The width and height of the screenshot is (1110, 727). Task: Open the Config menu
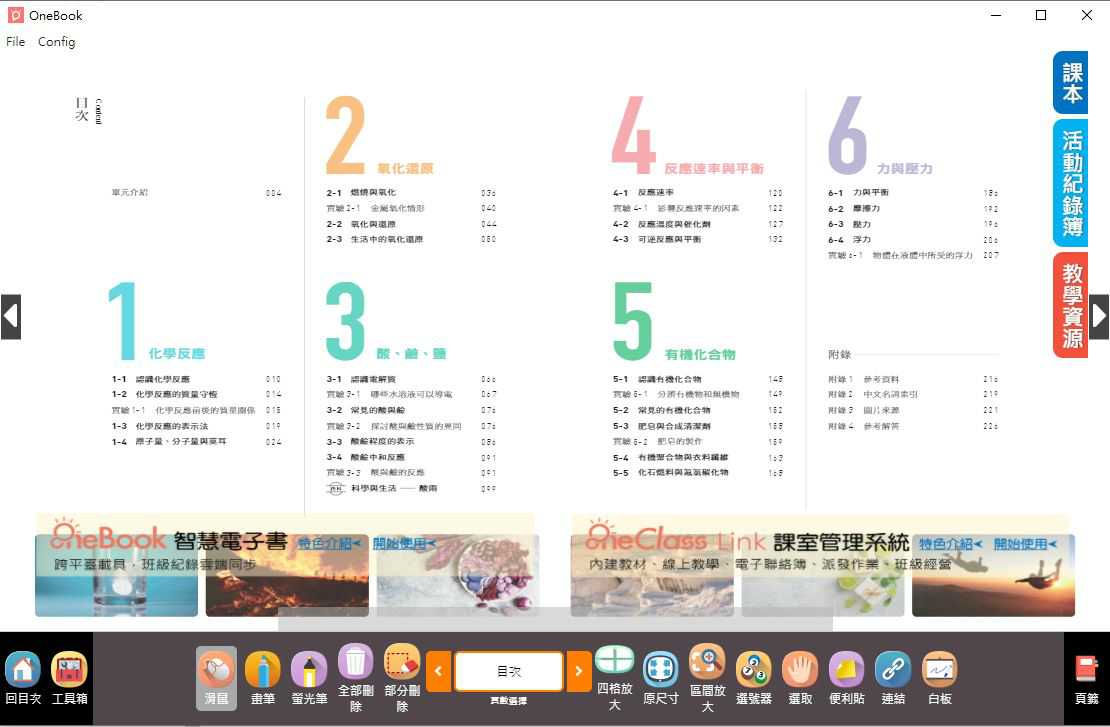(x=57, y=42)
